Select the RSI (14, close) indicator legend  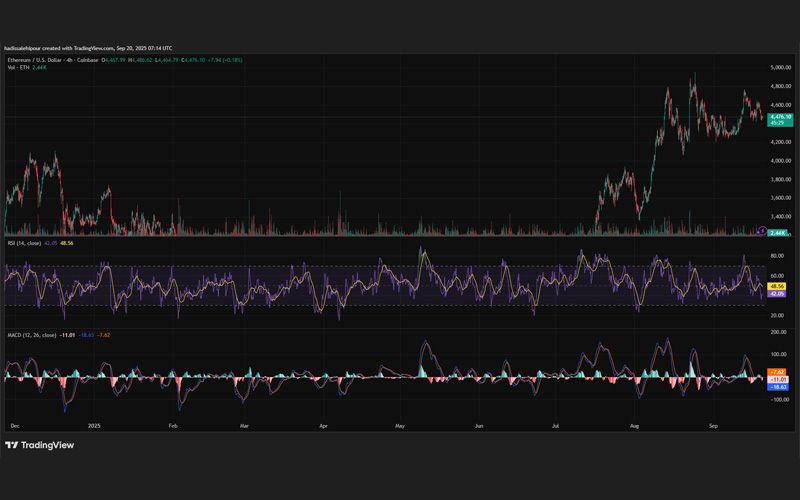[24, 243]
